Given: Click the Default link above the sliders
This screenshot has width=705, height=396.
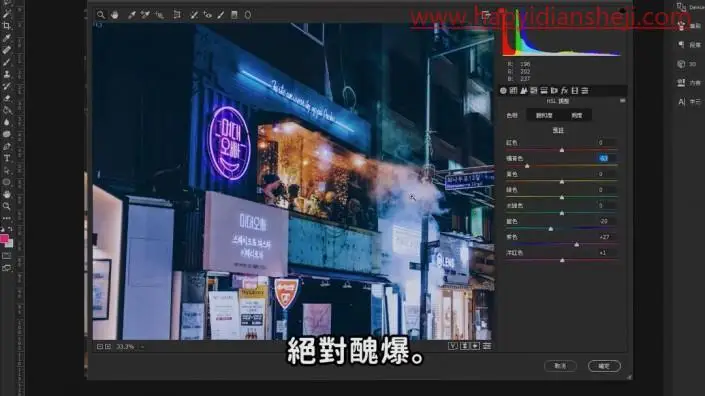Looking at the screenshot, I should tap(558, 130).
